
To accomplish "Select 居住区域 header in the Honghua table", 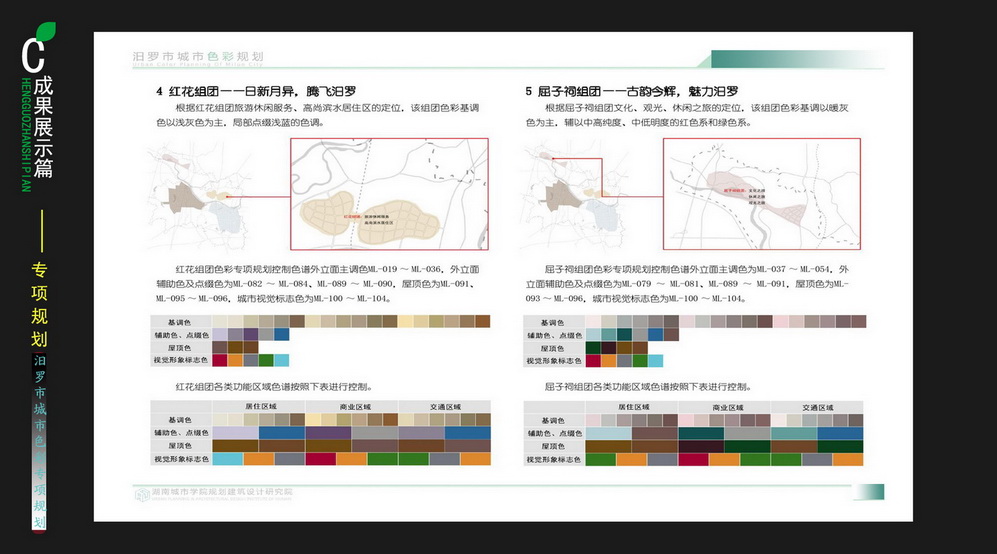I will (x=260, y=407).
